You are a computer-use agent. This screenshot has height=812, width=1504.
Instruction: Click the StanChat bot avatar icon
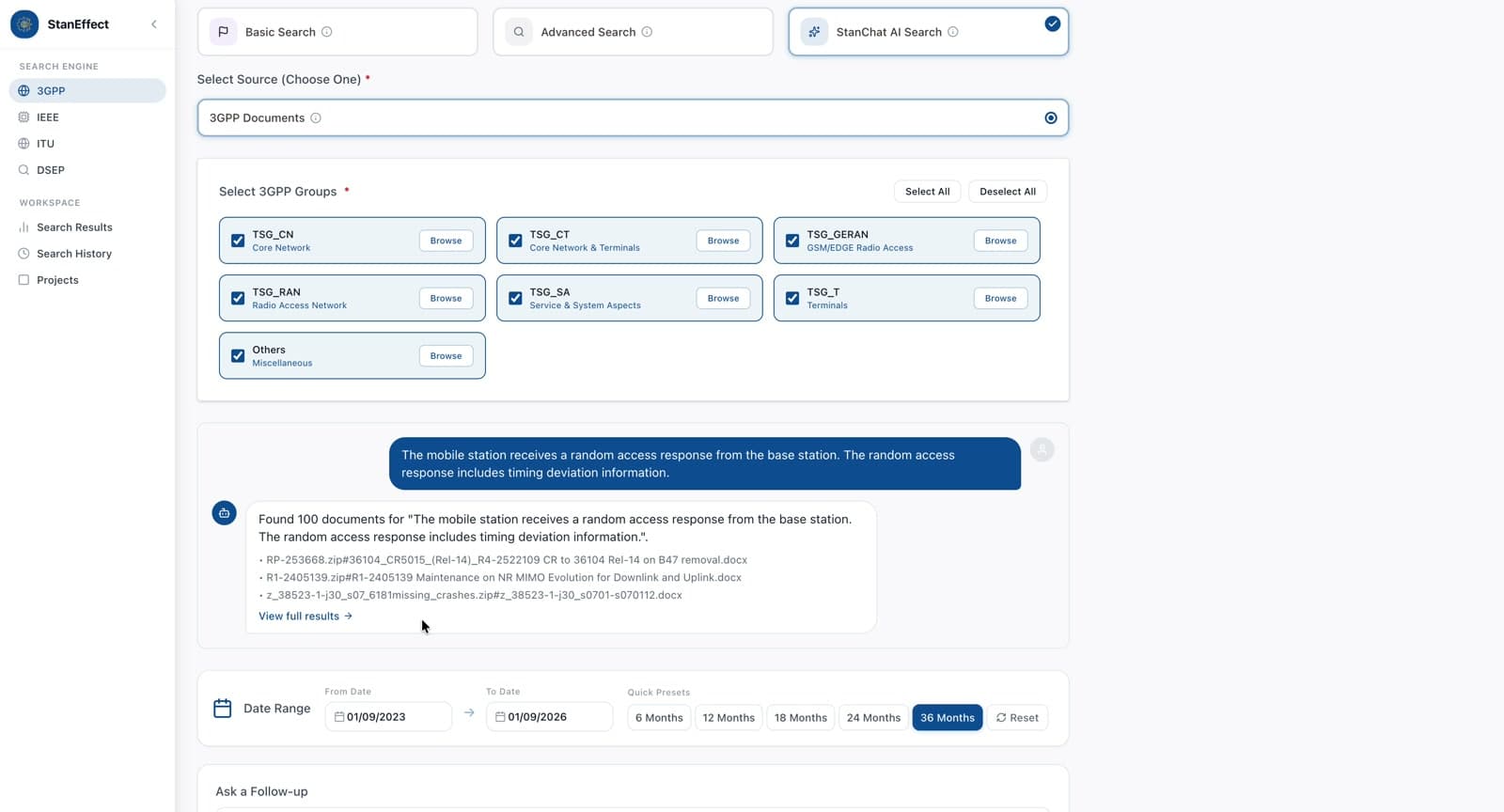(x=224, y=513)
